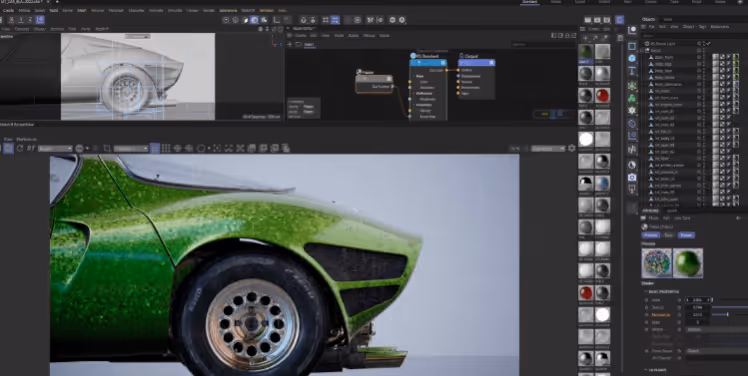This screenshot has width=748, height=376.
Task: Open the Basic tab in attributes panel
Action: pos(668,235)
